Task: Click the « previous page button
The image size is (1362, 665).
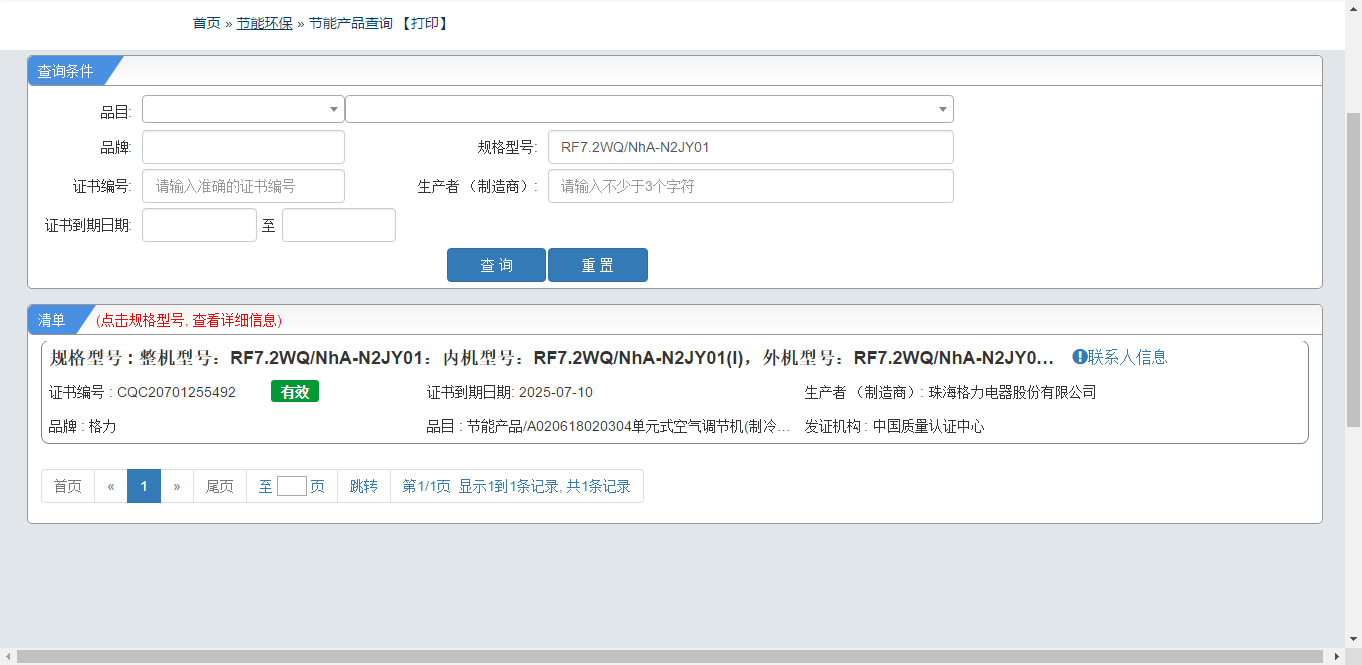Action: point(111,486)
